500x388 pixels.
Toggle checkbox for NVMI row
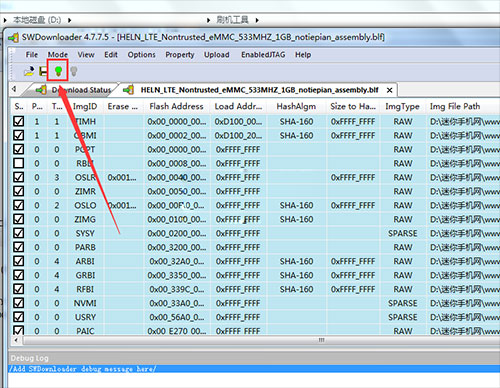(19, 303)
